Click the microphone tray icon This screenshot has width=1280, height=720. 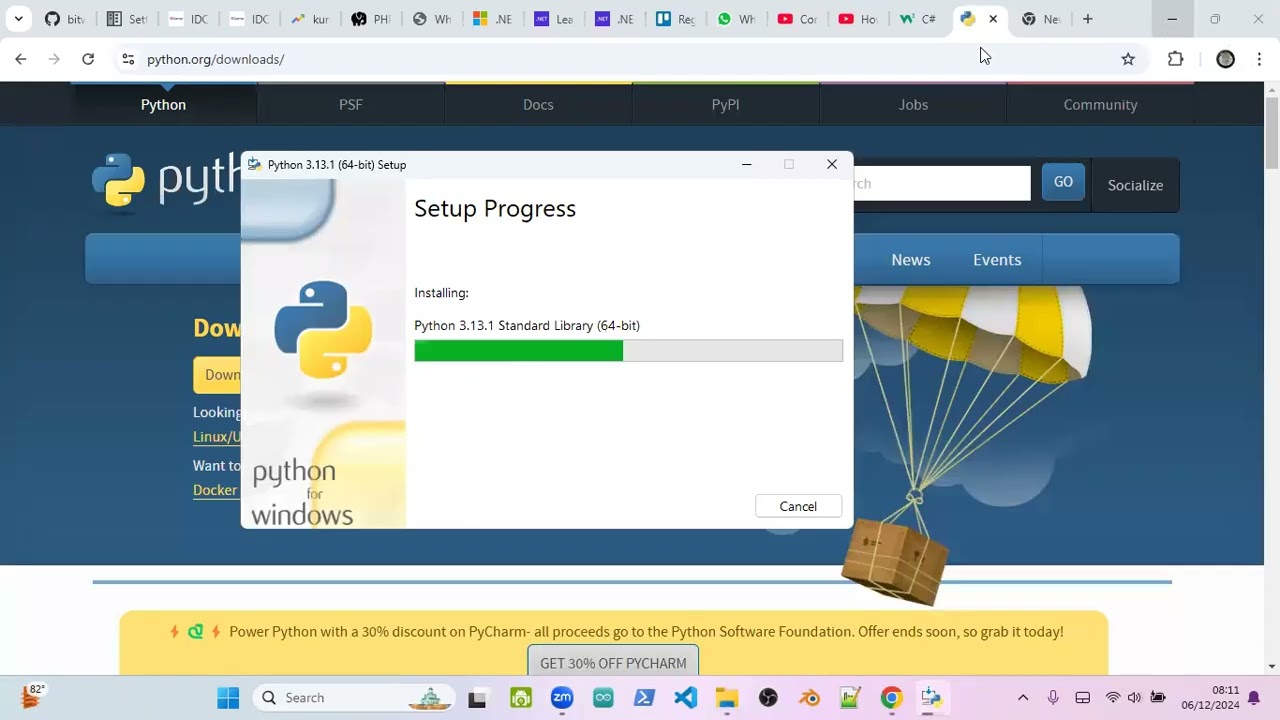pyautogui.click(x=1053, y=698)
